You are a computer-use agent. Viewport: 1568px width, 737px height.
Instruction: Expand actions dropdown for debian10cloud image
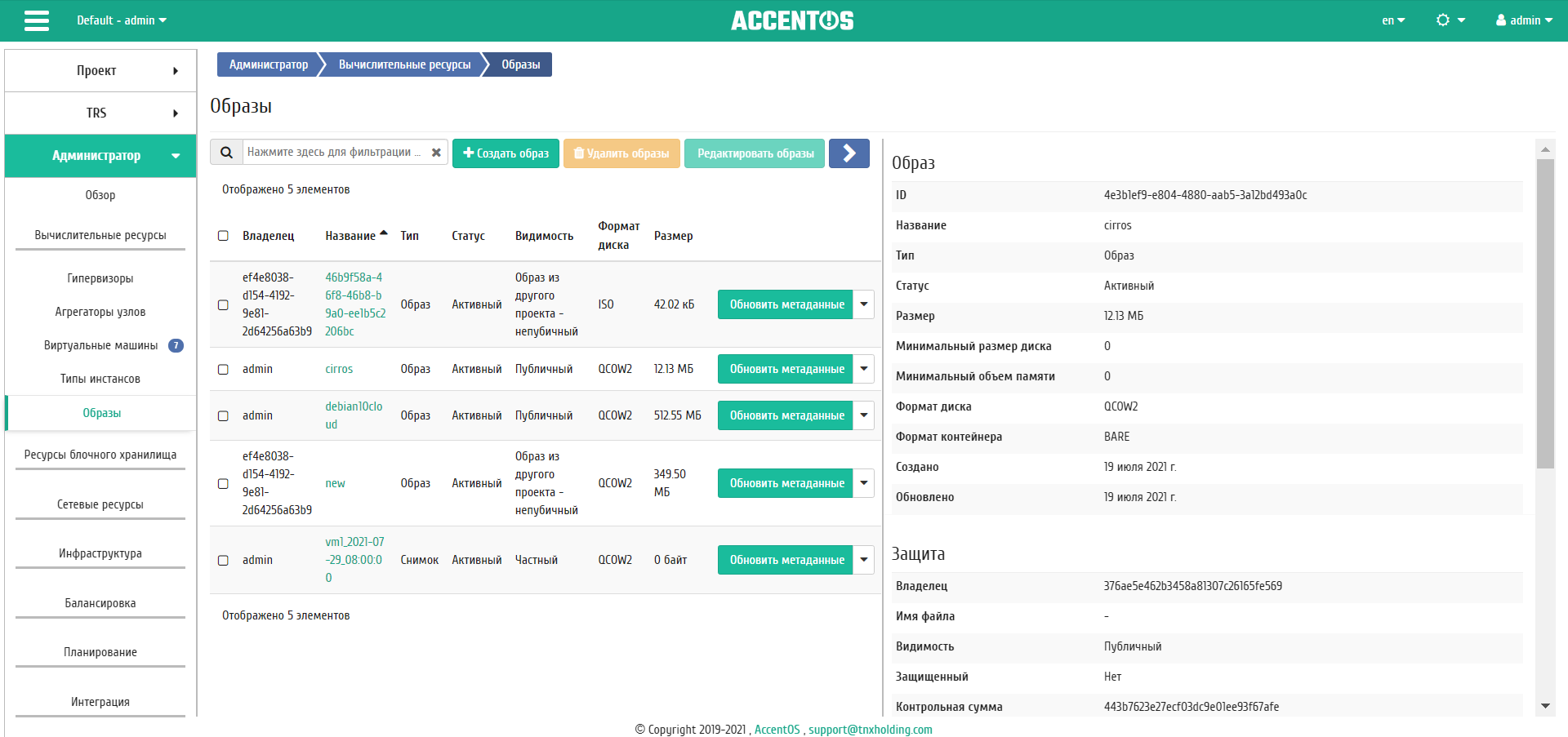click(864, 415)
